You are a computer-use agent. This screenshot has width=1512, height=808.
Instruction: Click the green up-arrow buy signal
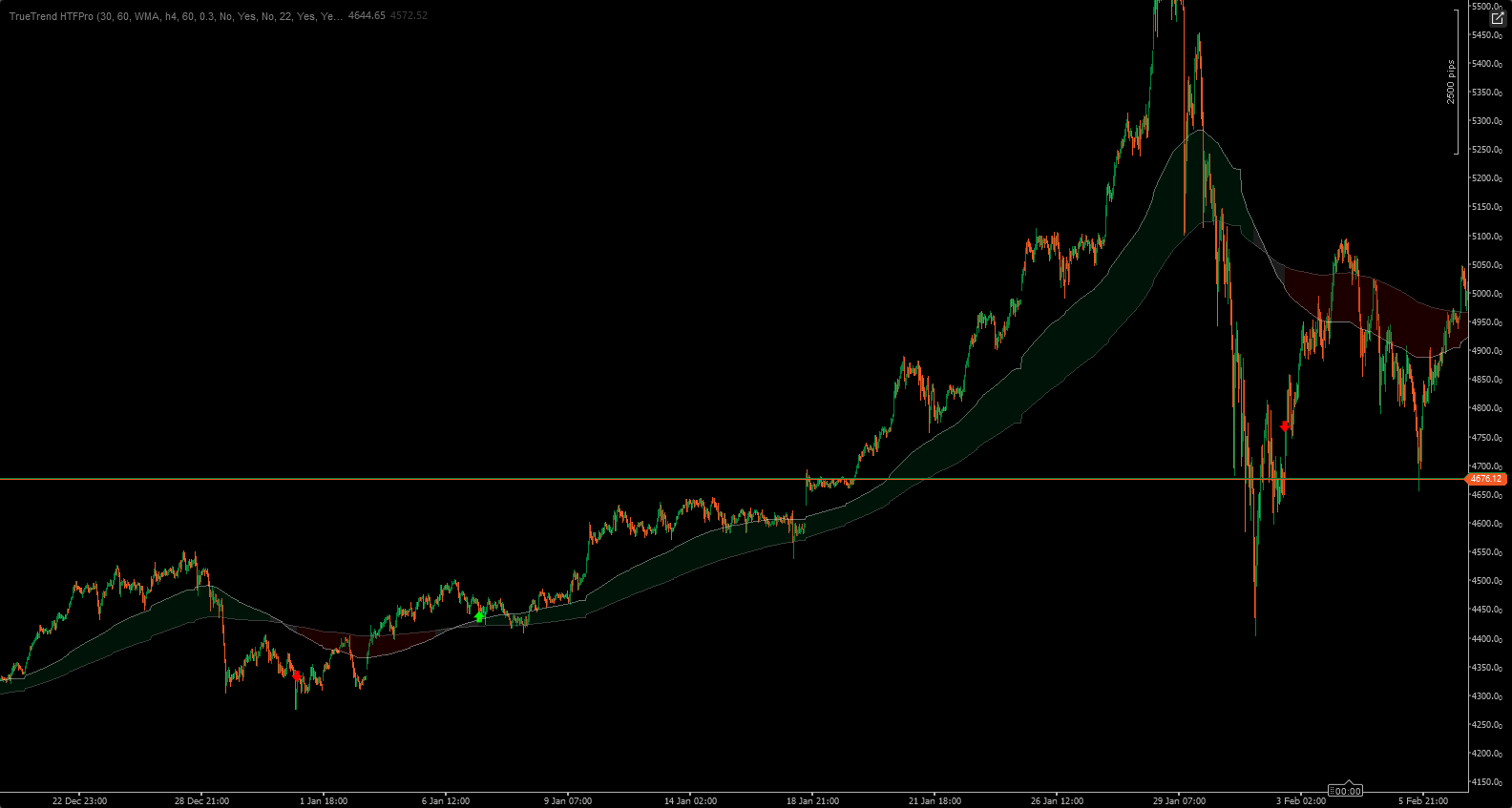[479, 617]
